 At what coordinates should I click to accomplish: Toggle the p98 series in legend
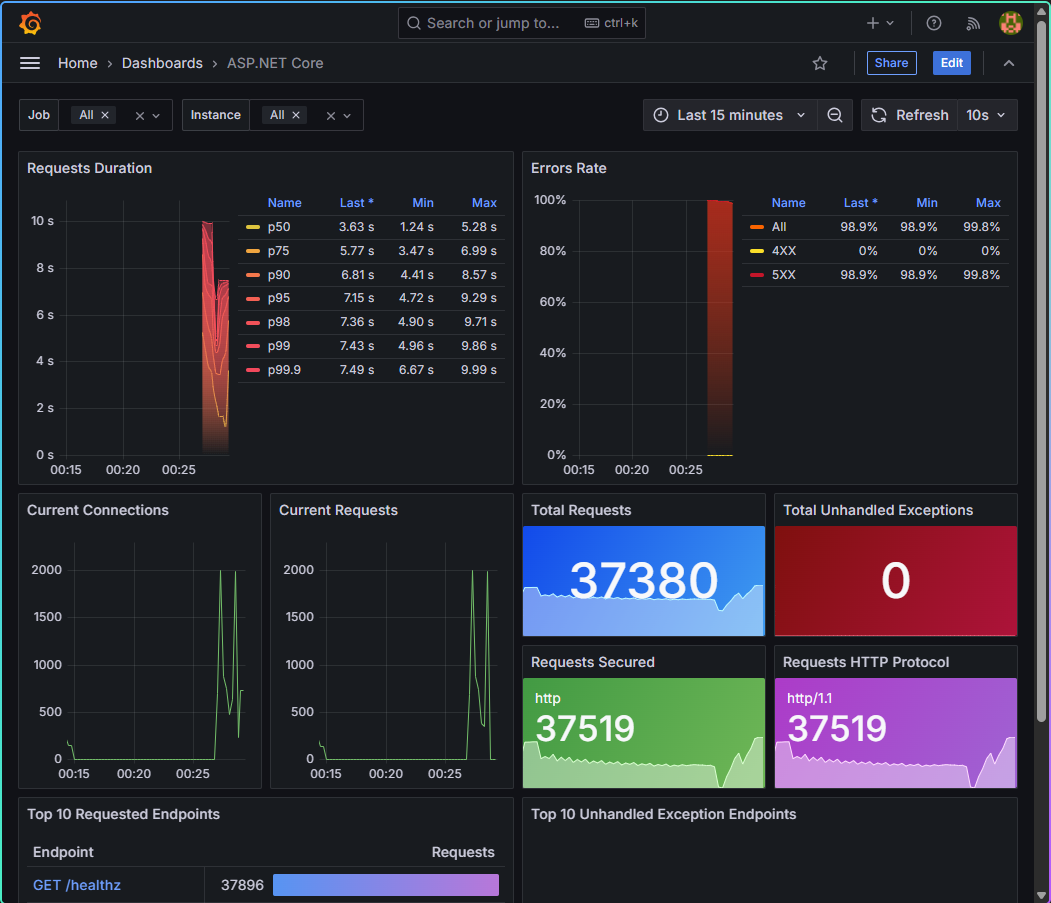(x=279, y=322)
